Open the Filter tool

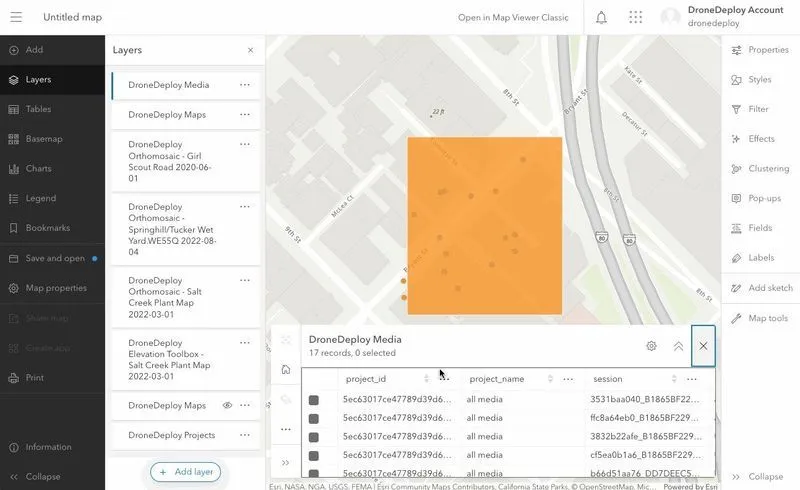[749, 109]
